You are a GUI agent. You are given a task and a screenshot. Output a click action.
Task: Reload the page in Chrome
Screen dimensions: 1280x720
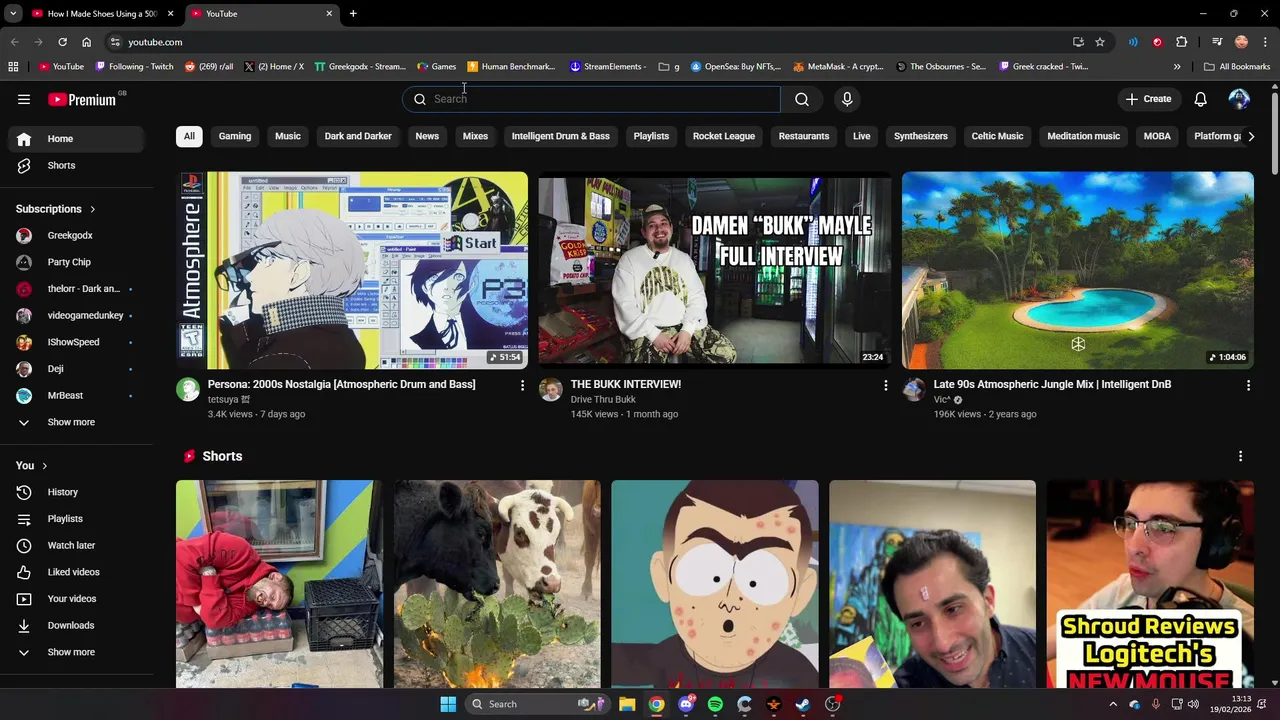point(62,42)
